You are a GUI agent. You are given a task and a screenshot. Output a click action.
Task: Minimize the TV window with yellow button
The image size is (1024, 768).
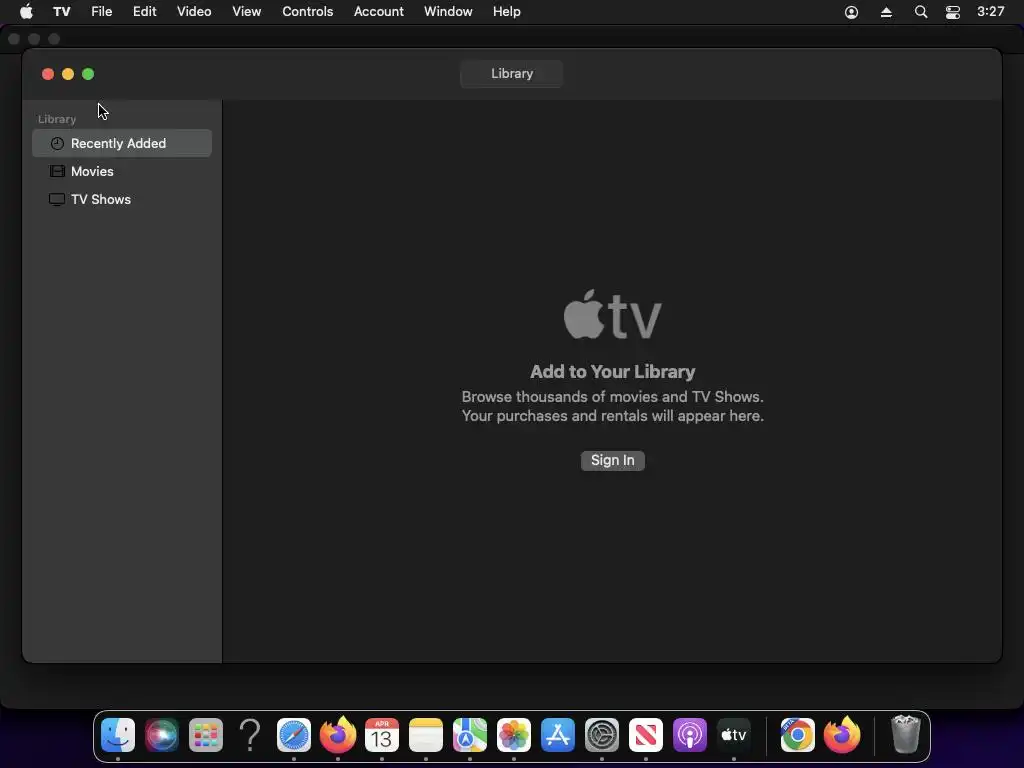click(68, 74)
